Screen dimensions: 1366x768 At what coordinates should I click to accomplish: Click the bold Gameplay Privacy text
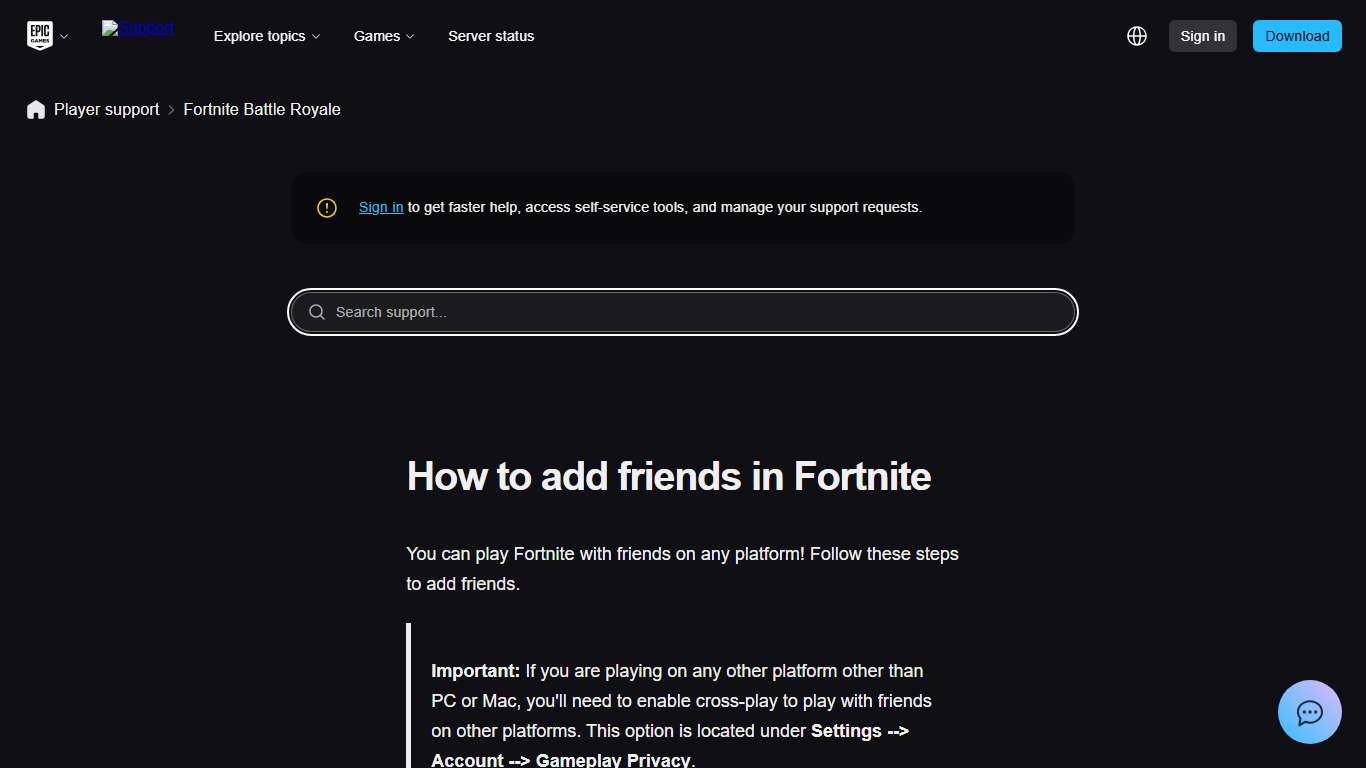click(x=616, y=759)
